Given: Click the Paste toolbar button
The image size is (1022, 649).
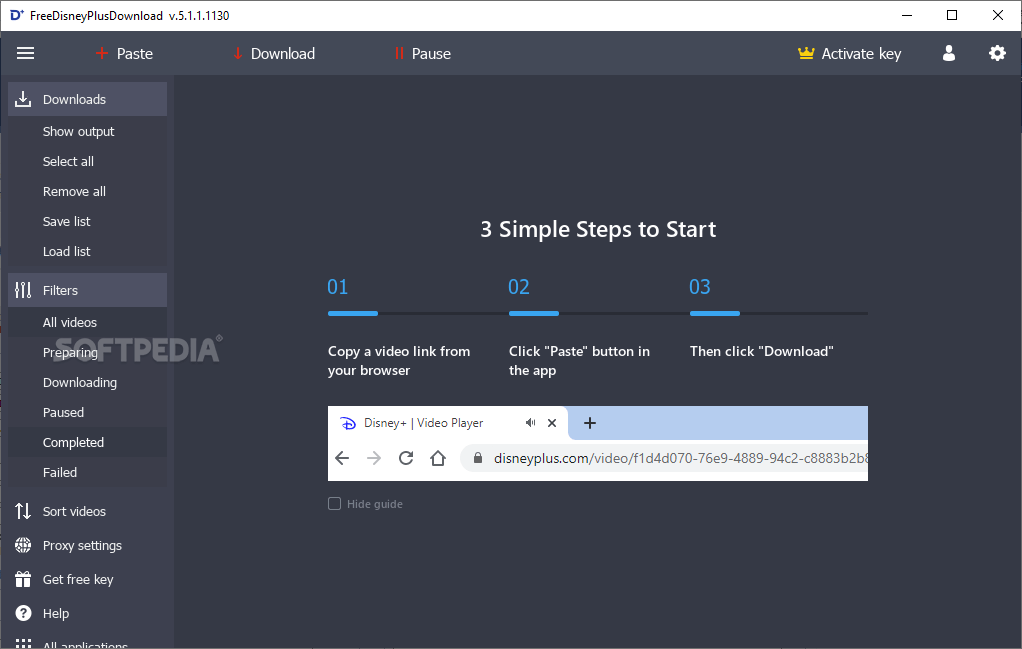Looking at the screenshot, I should tap(124, 53).
